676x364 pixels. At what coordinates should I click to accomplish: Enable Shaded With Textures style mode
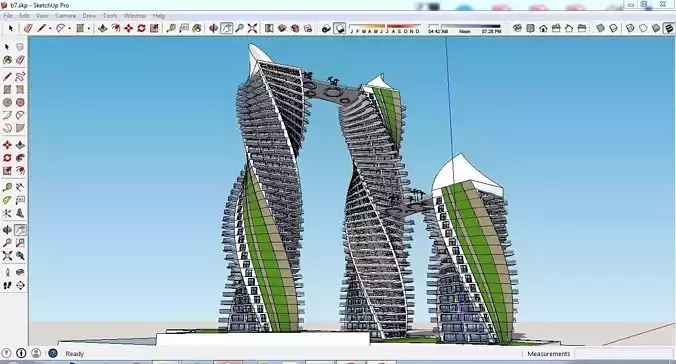(x=669, y=28)
